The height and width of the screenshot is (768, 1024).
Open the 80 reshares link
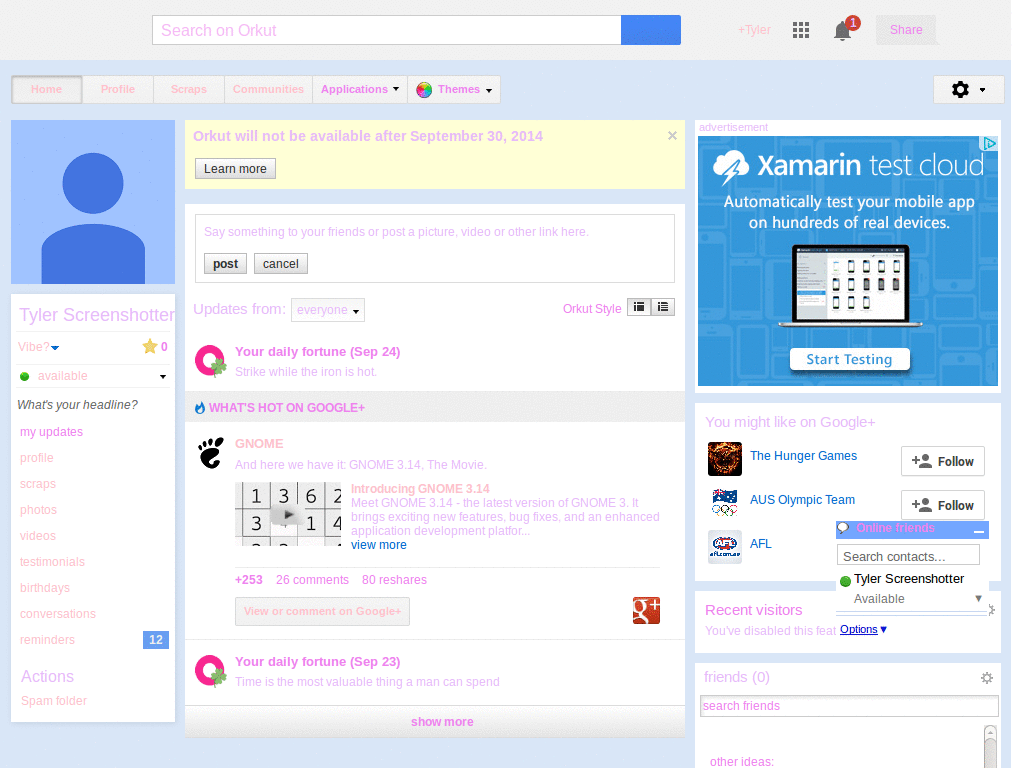394,580
